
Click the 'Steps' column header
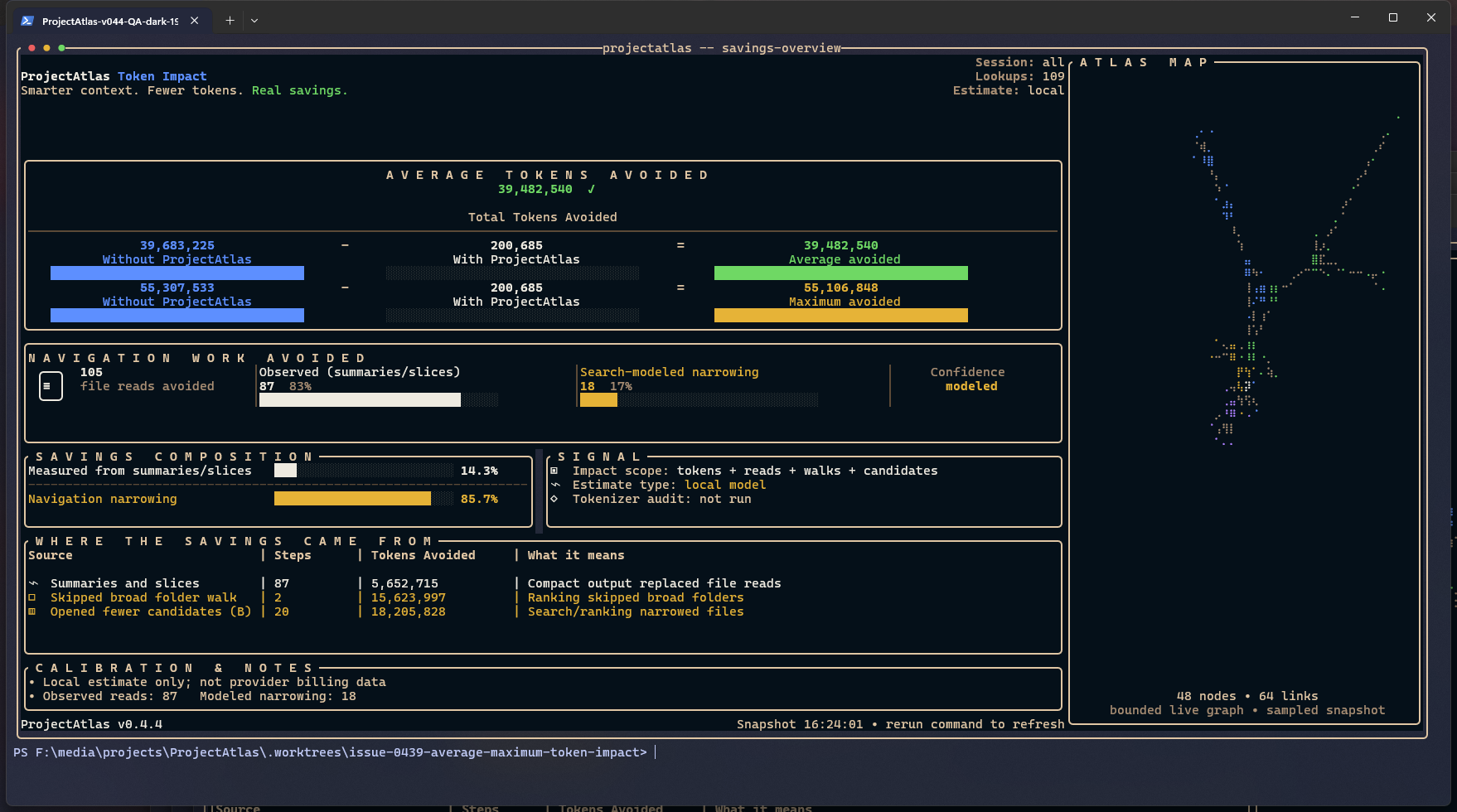293,555
